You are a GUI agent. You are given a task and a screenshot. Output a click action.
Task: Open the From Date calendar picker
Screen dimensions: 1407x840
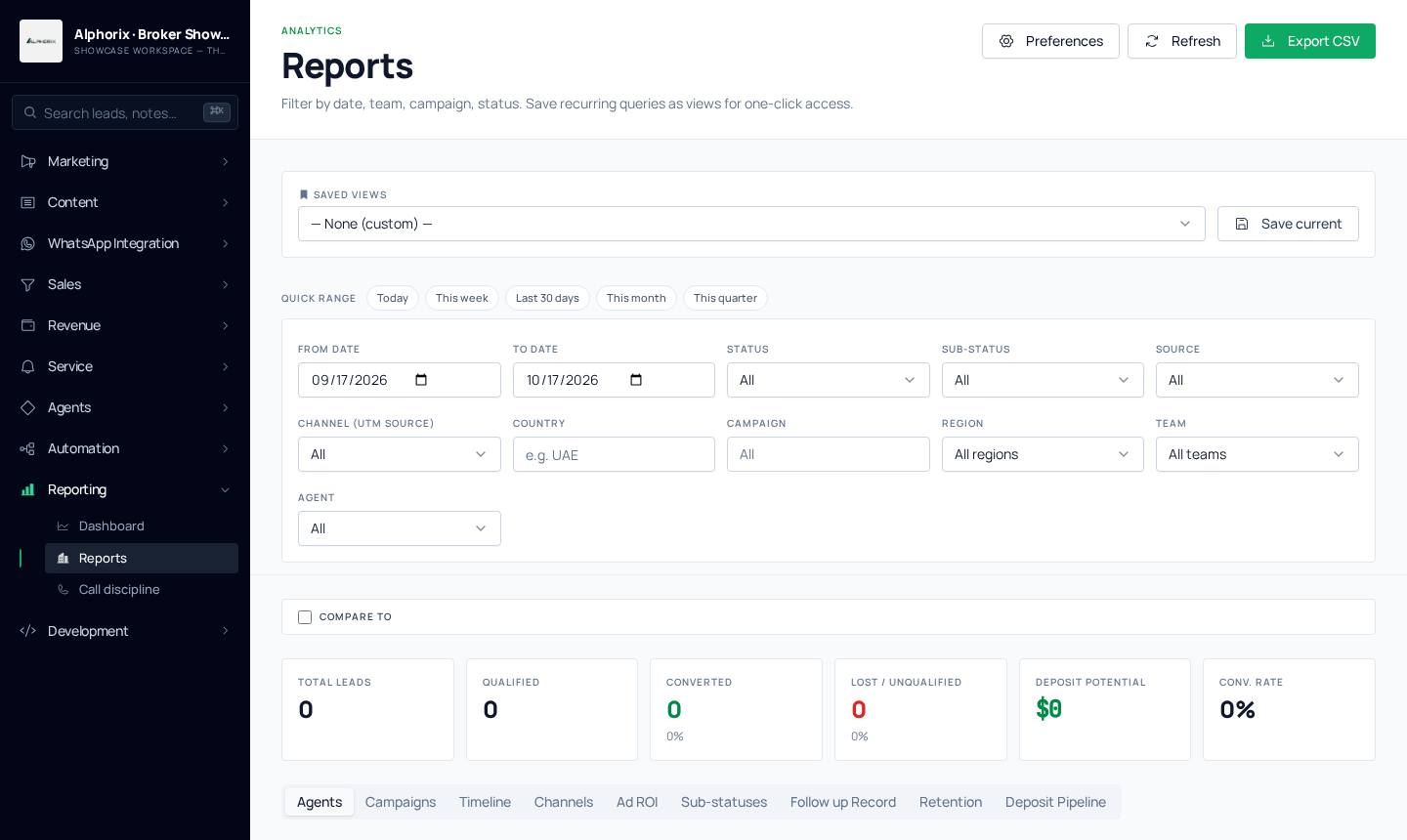[422, 380]
